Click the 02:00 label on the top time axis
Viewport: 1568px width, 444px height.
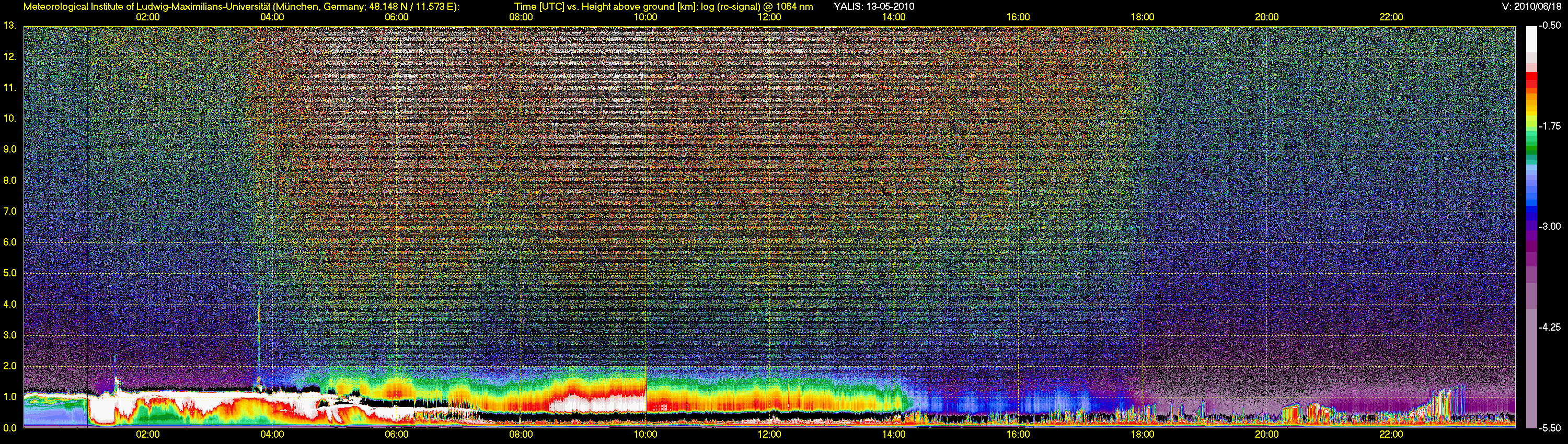[148, 17]
